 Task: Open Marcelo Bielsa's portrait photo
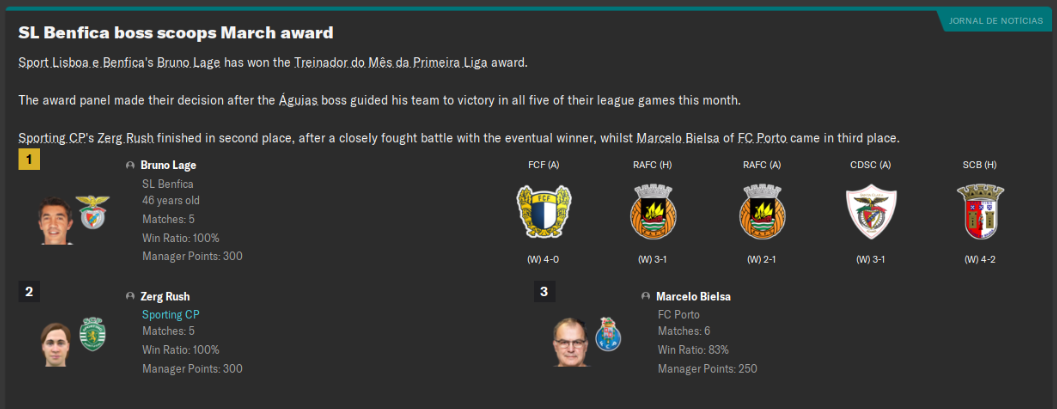click(570, 343)
